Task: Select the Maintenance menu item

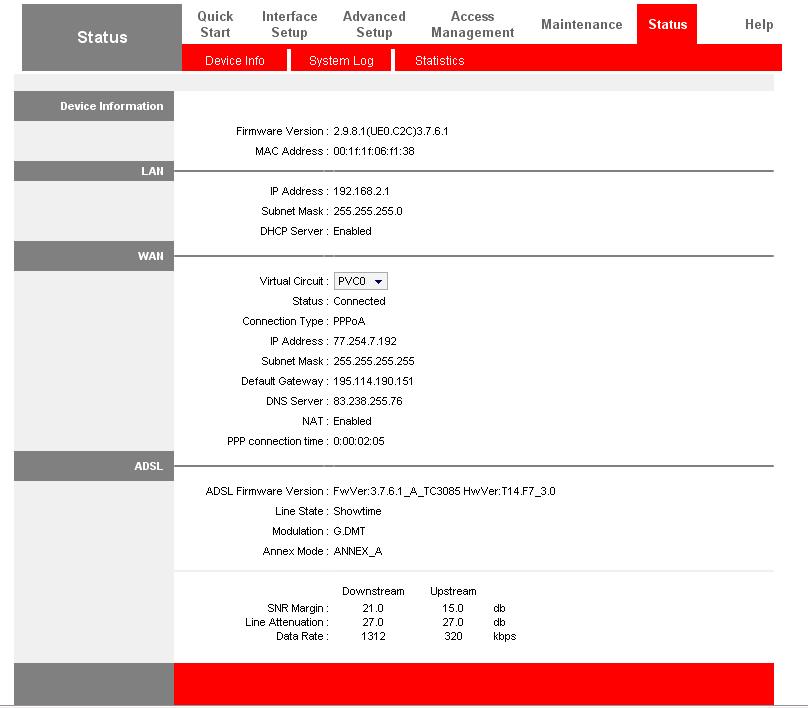Action: (x=581, y=22)
